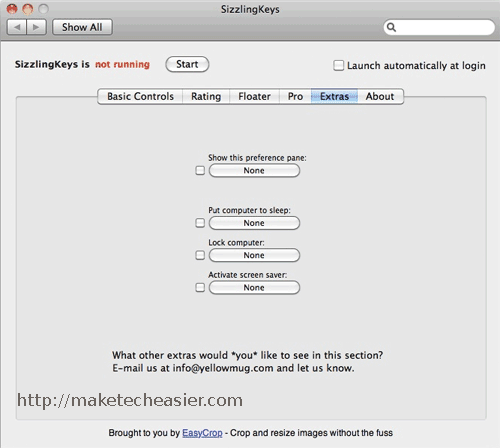
Task: Go back with the left arrow button
Action: [17, 27]
